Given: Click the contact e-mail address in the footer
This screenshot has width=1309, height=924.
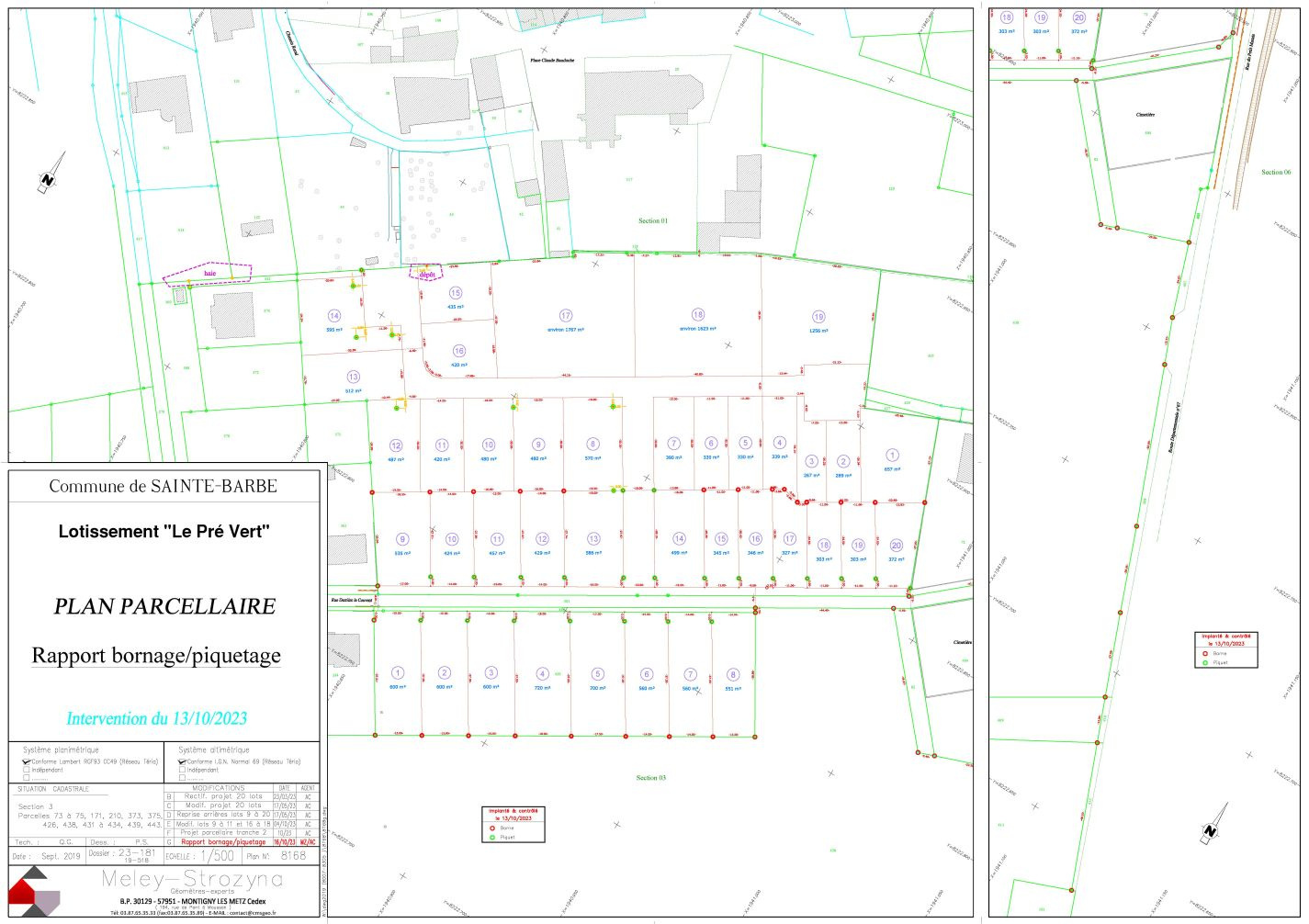Looking at the screenshot, I should [x=252, y=913].
